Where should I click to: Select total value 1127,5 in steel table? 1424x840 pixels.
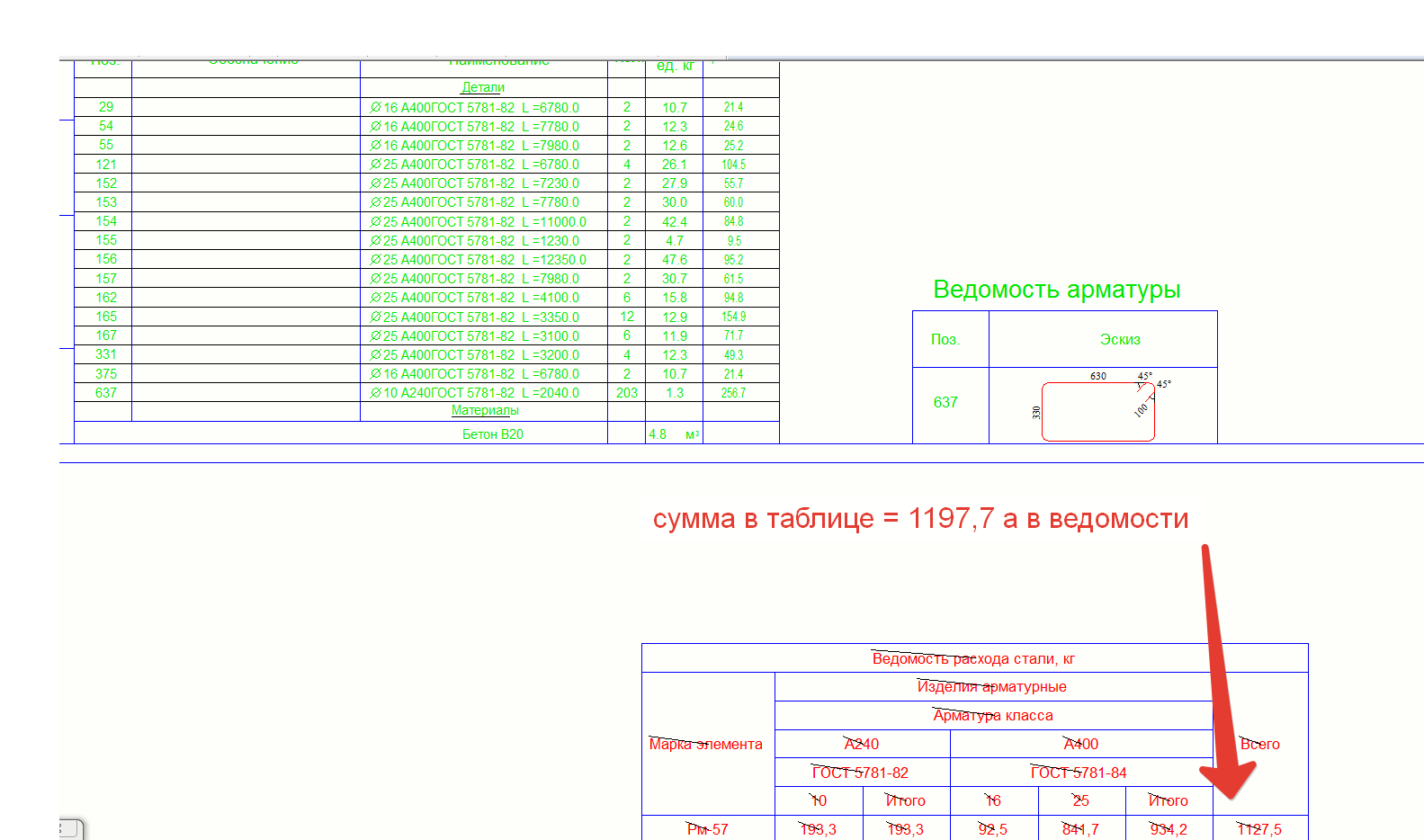(x=1259, y=829)
